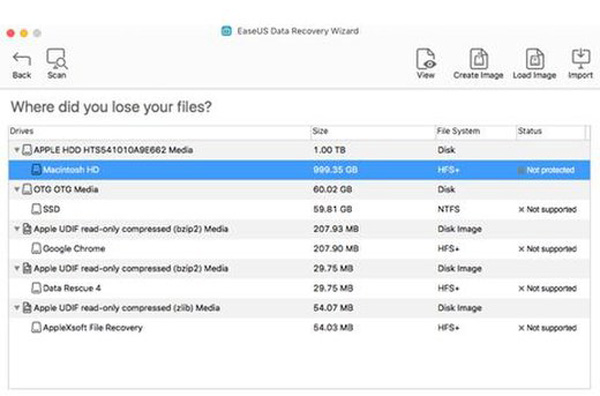Click the Not supported status on the SSD row
This screenshot has height=396, width=600.
coord(551,209)
